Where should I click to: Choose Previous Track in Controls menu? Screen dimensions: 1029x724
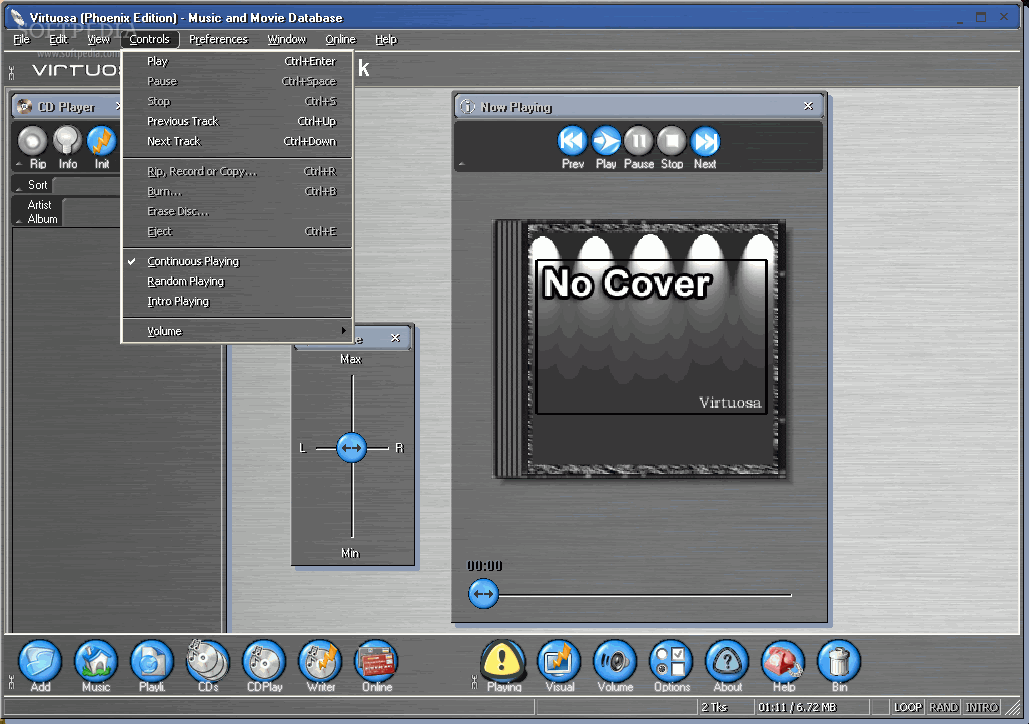(x=238, y=121)
